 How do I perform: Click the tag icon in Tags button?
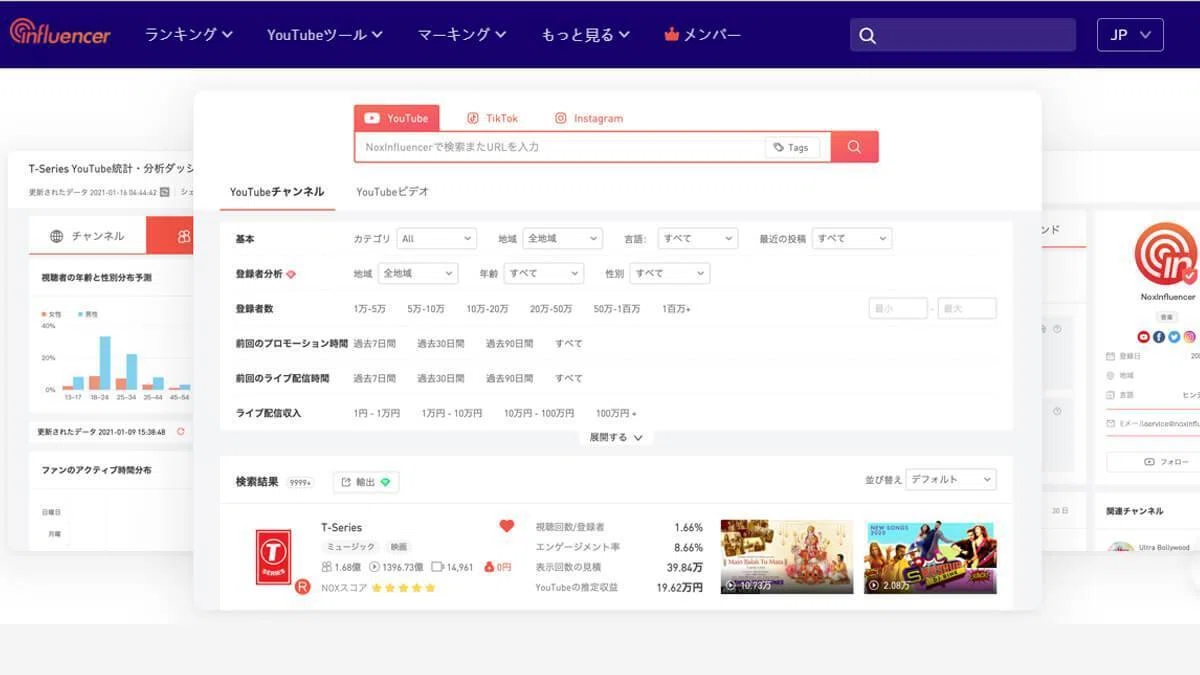click(779, 147)
